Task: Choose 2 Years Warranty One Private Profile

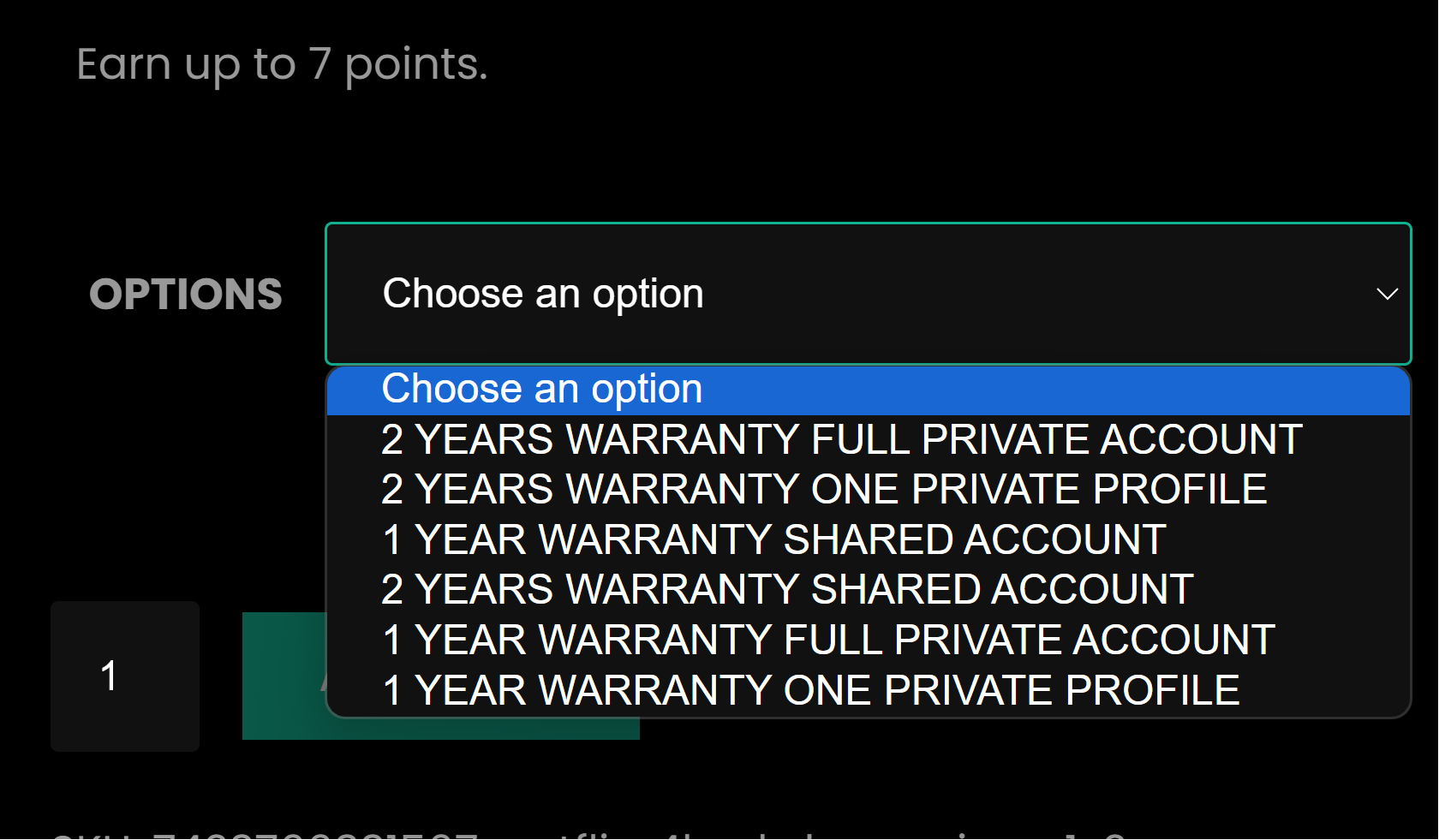Action: (823, 490)
